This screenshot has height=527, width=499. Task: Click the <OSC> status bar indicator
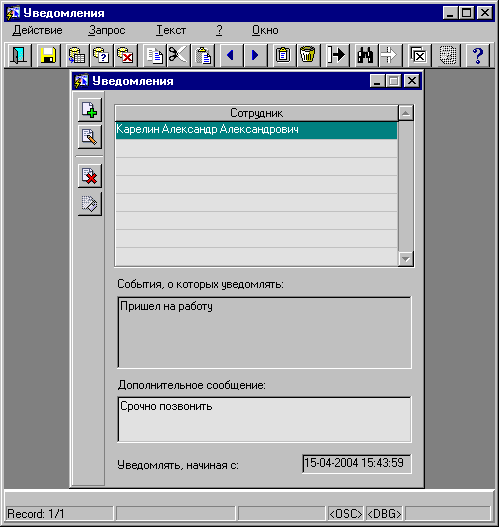[x=345, y=514]
